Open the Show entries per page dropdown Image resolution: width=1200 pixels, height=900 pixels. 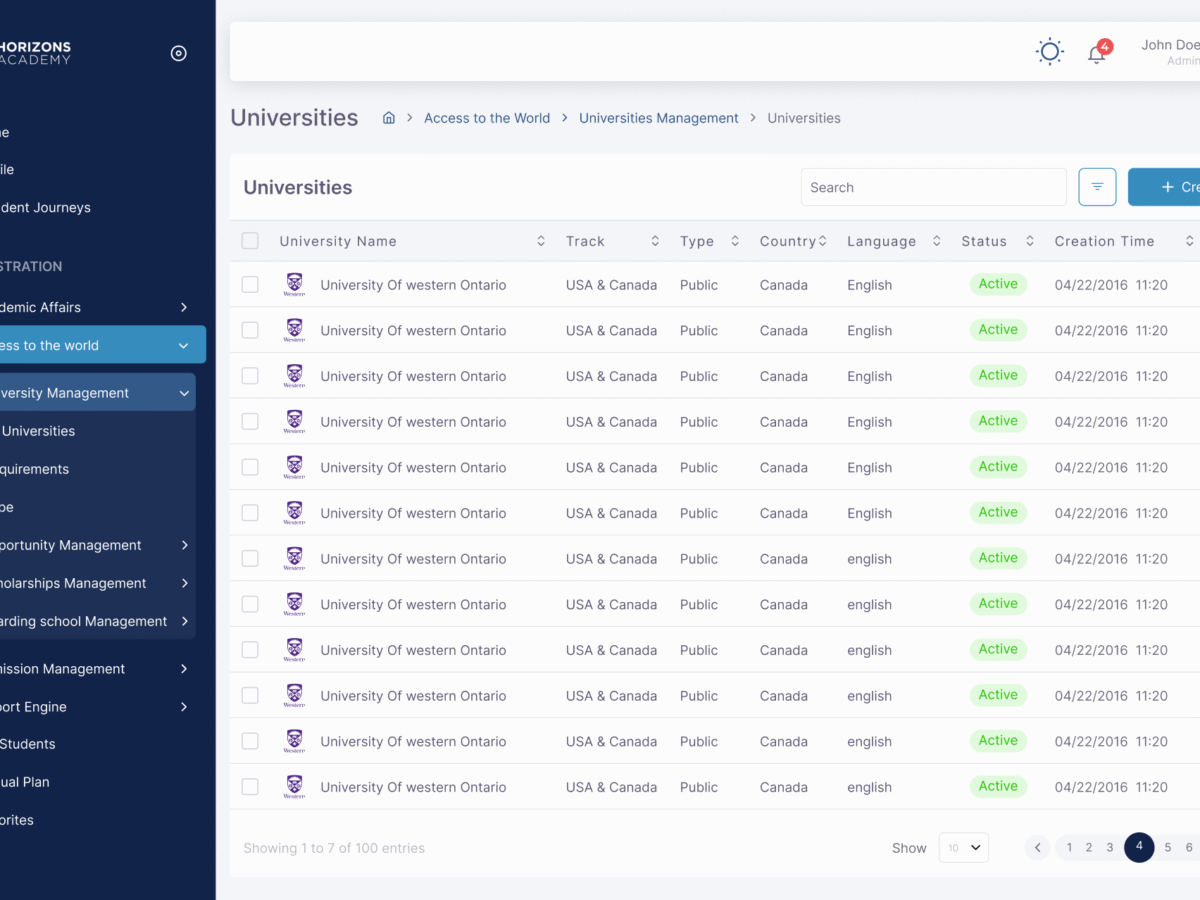964,848
